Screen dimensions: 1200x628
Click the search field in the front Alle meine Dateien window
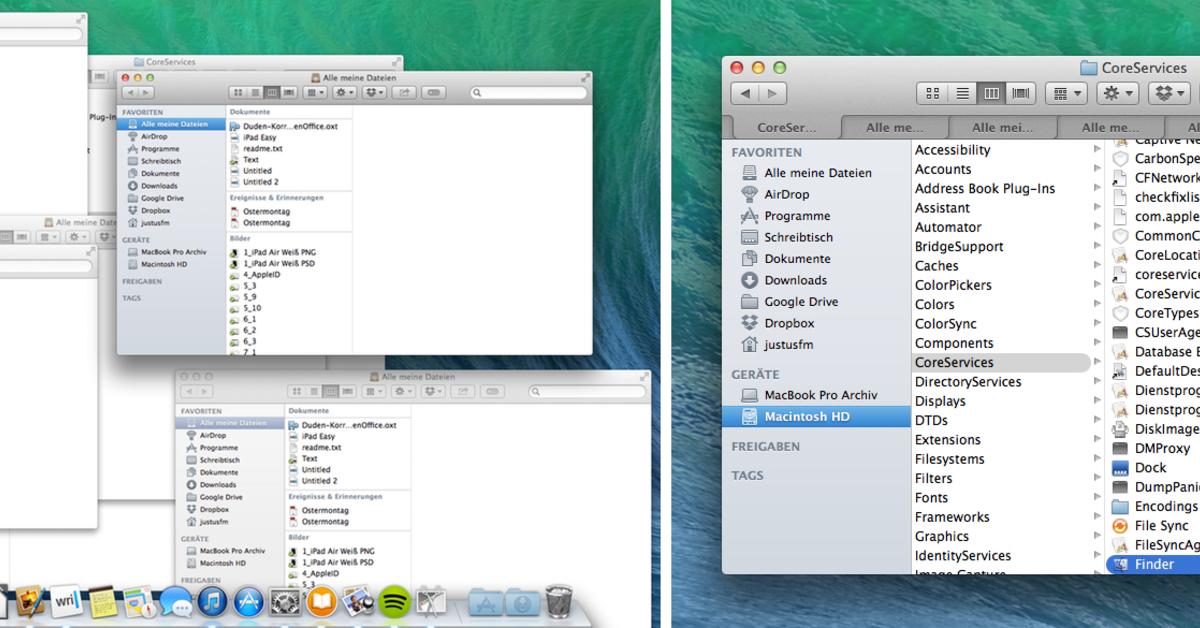(x=528, y=92)
